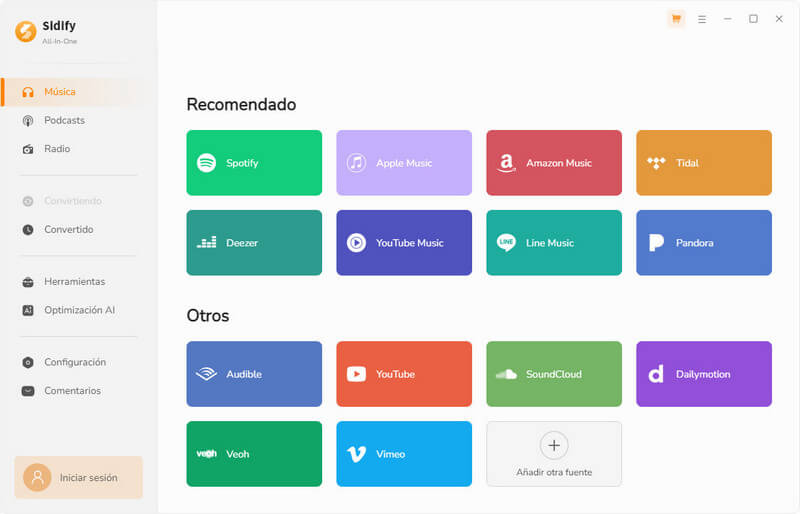
Task: Click the Sidify logo icon
Action: pyautogui.click(x=26, y=31)
